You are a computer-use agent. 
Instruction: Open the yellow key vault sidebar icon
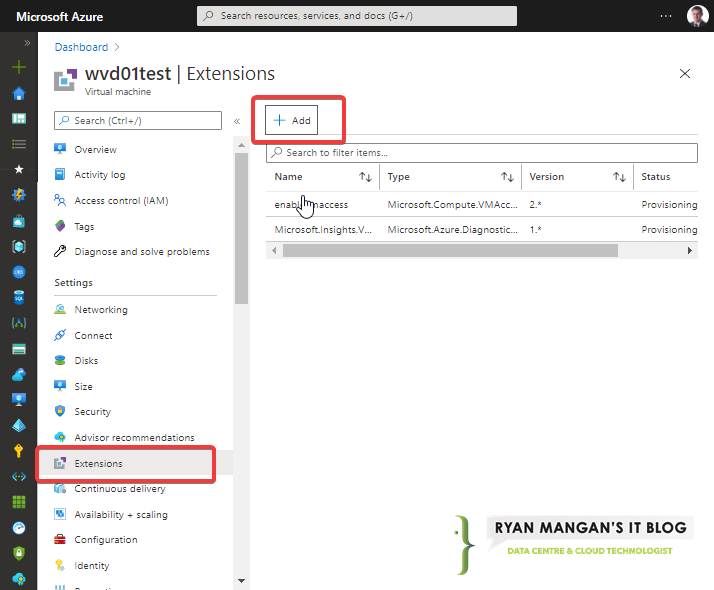pyautogui.click(x=19, y=451)
